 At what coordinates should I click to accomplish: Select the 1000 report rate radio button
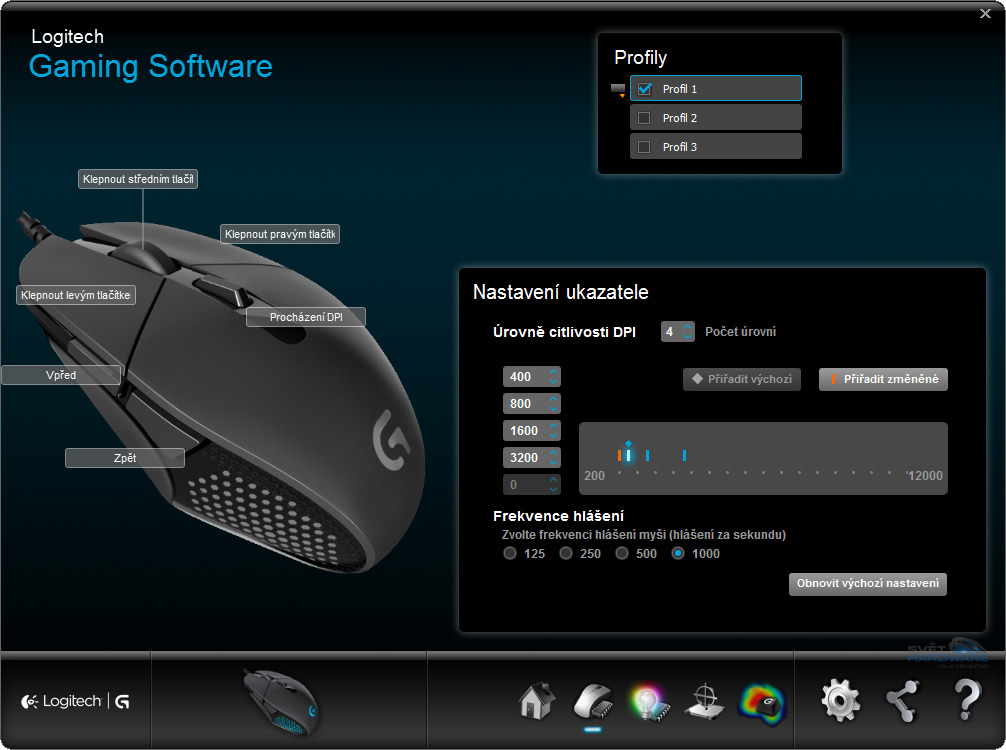pos(677,553)
